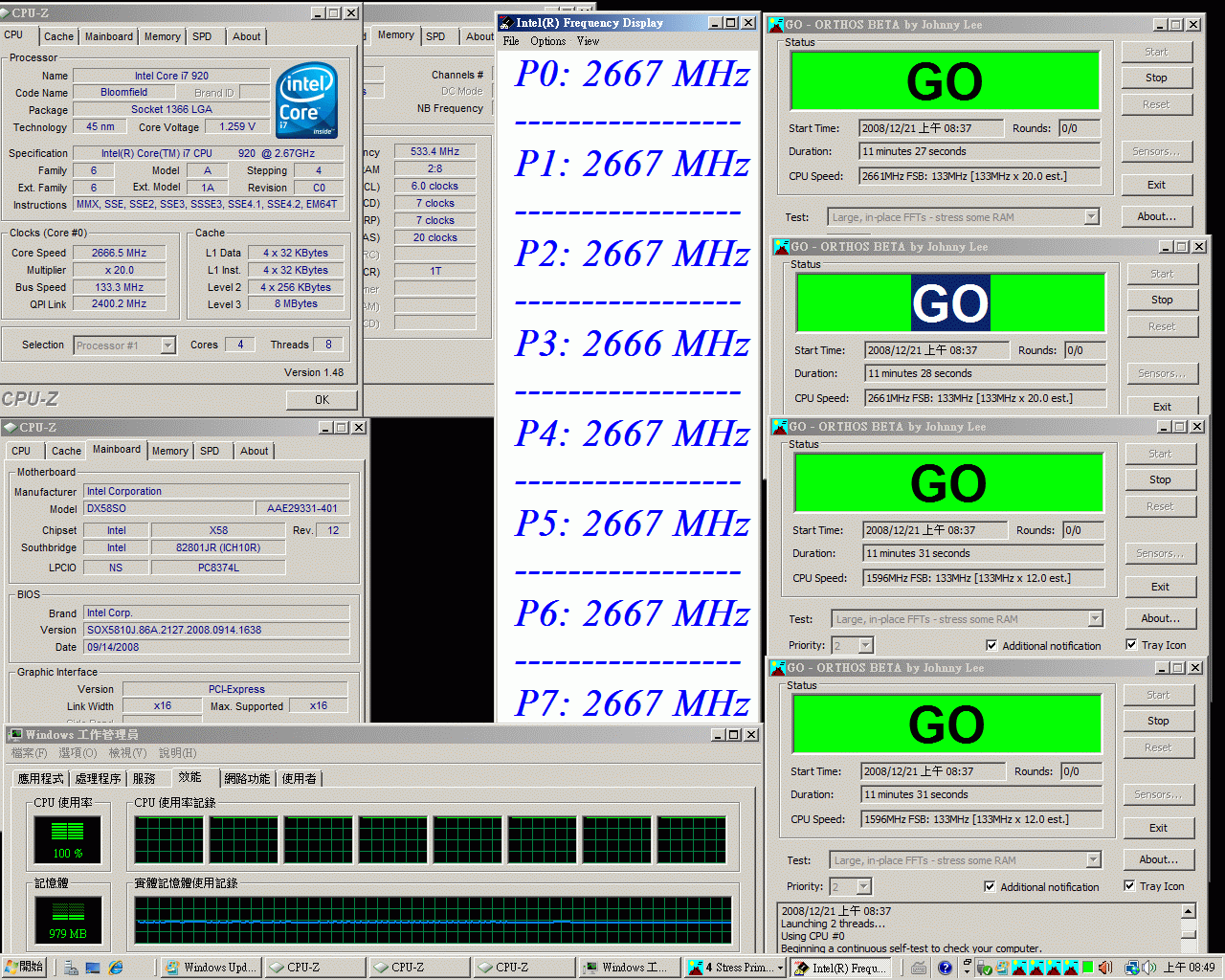Select the 使用者 tab in Task Manager
Screen dimensions: 1225x980
(300, 779)
